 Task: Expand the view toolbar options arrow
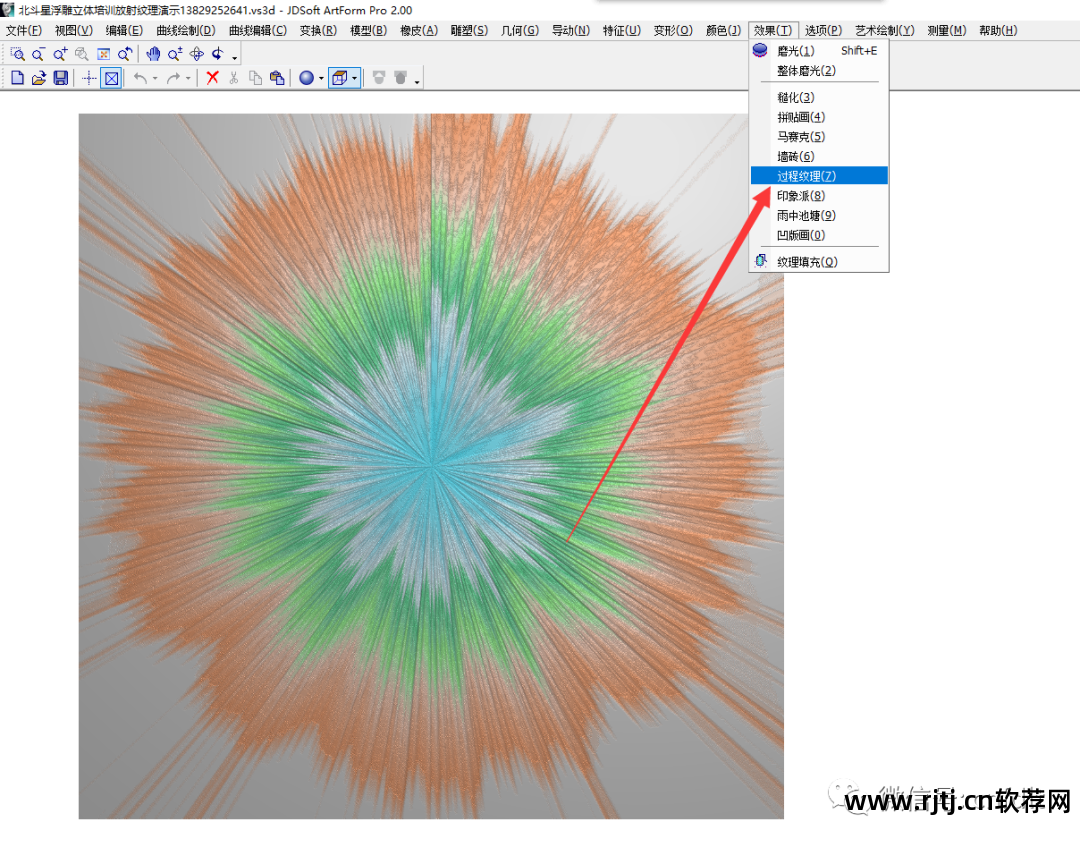pyautogui.click(x=235, y=57)
